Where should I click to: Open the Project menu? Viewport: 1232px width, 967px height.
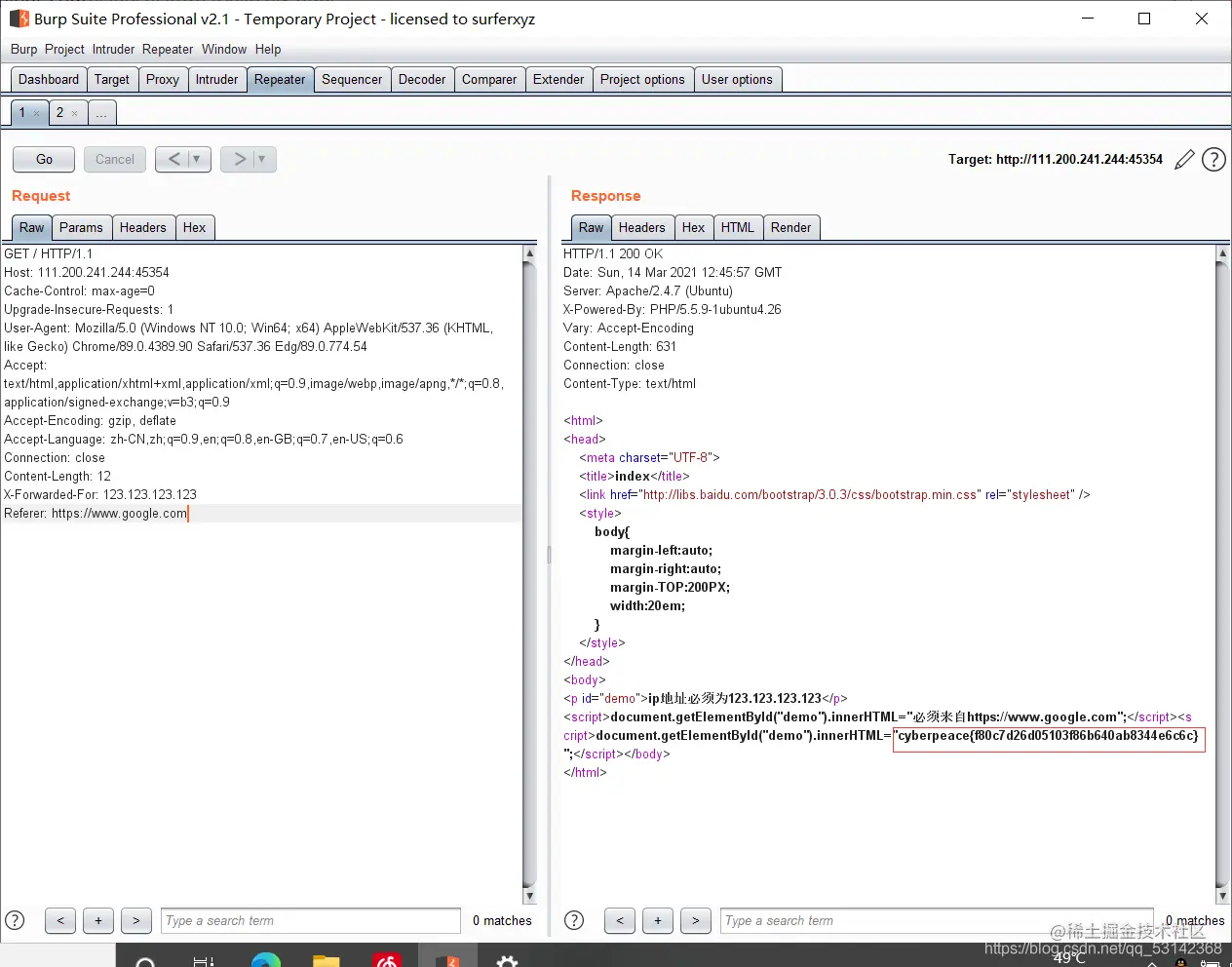(64, 49)
